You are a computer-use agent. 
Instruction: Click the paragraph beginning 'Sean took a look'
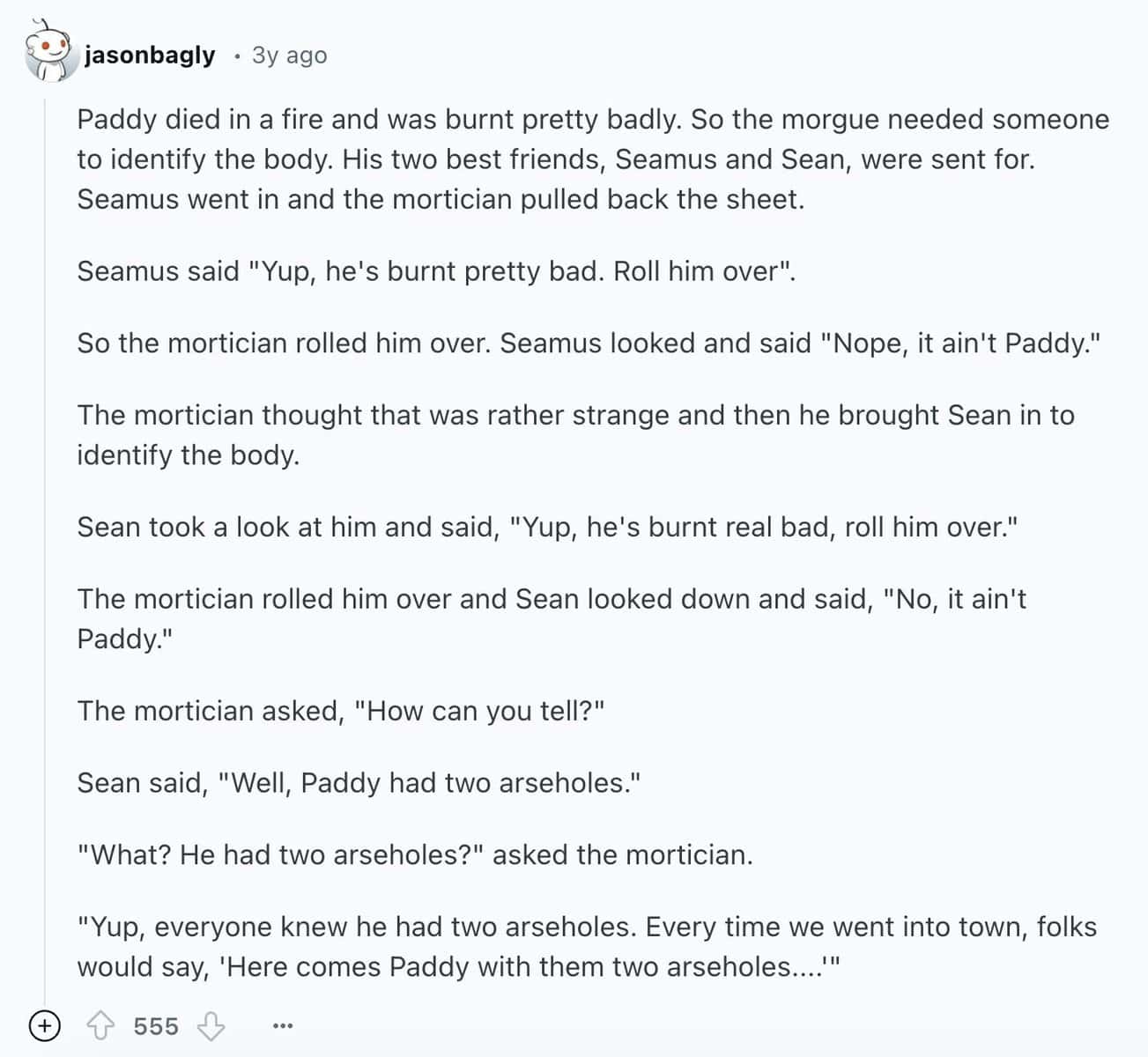pos(546,528)
